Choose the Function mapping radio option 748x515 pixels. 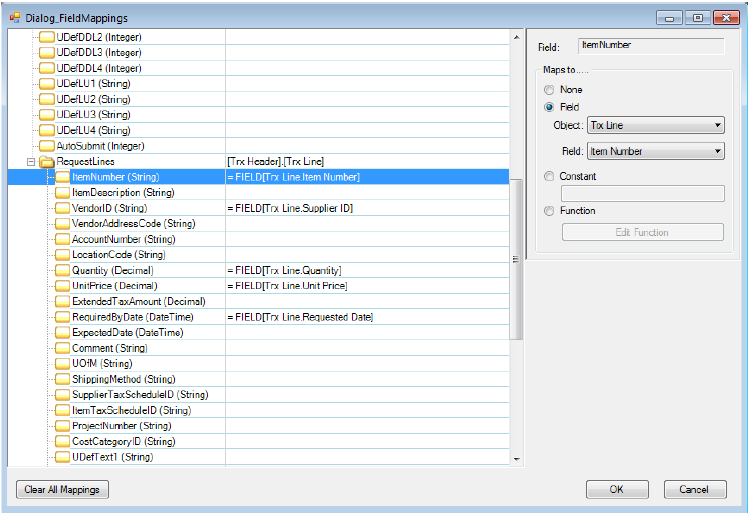549,211
